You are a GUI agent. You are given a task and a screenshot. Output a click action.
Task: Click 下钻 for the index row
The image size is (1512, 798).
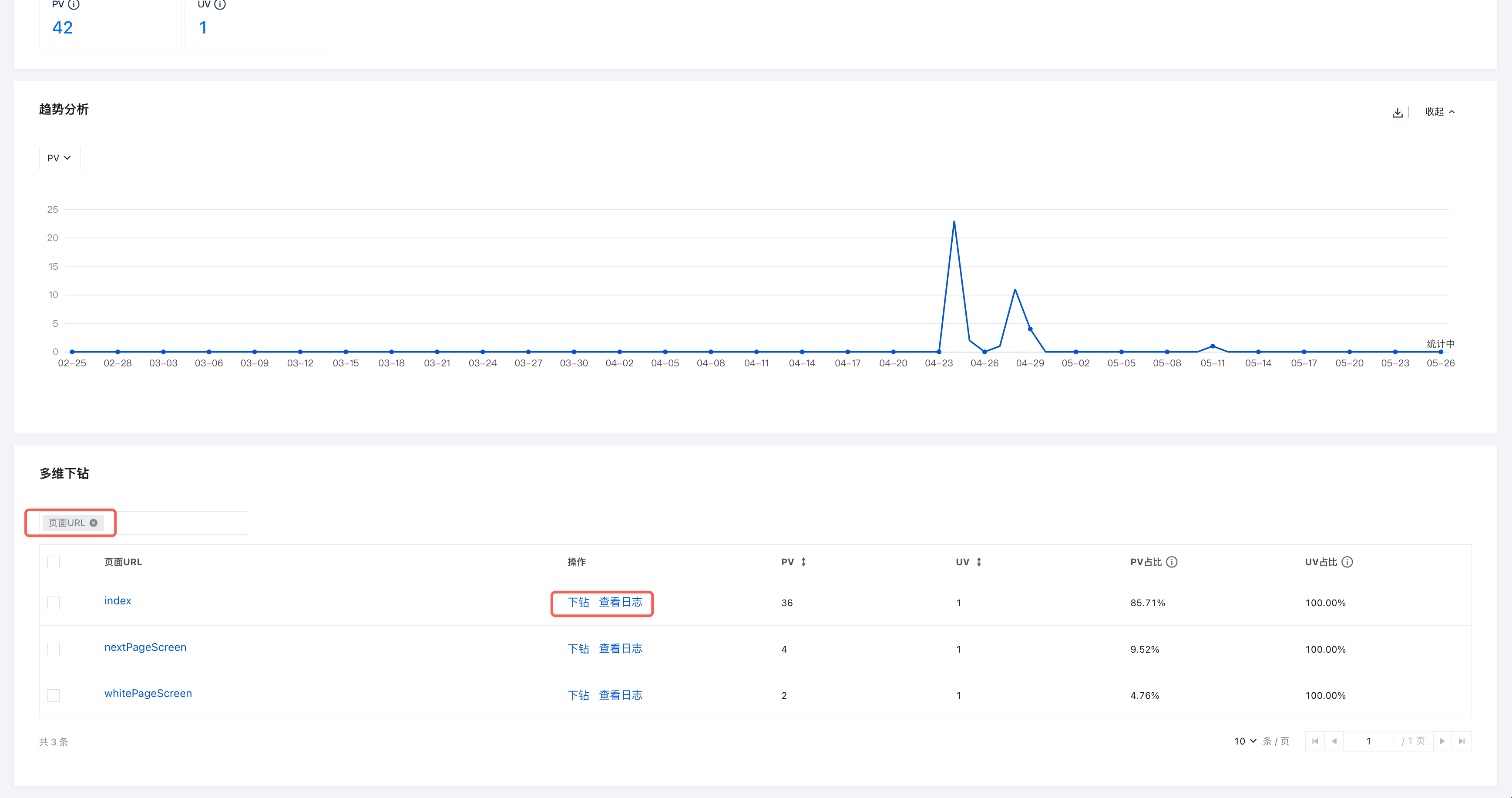578,602
